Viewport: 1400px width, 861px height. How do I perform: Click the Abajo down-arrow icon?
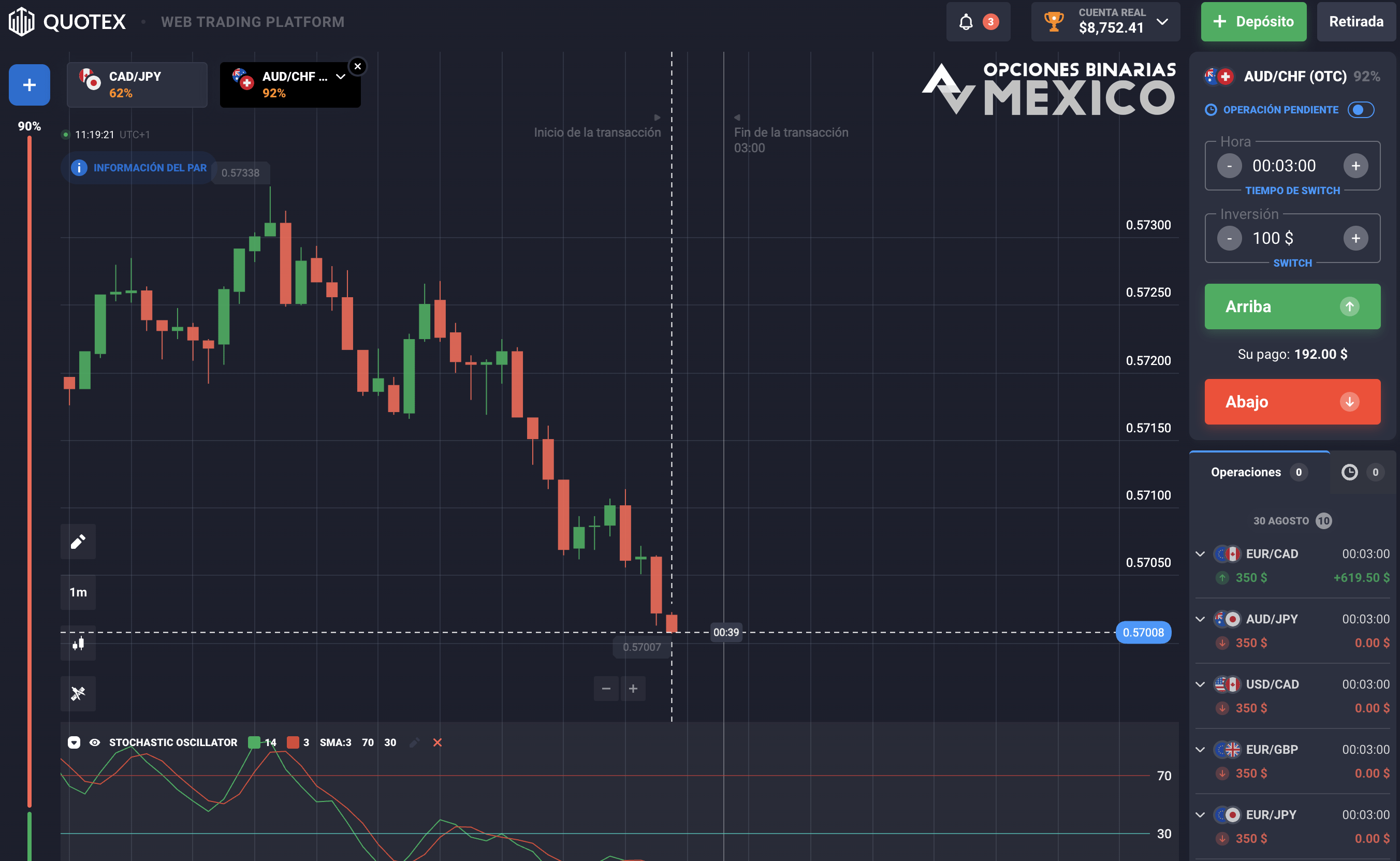(1349, 401)
